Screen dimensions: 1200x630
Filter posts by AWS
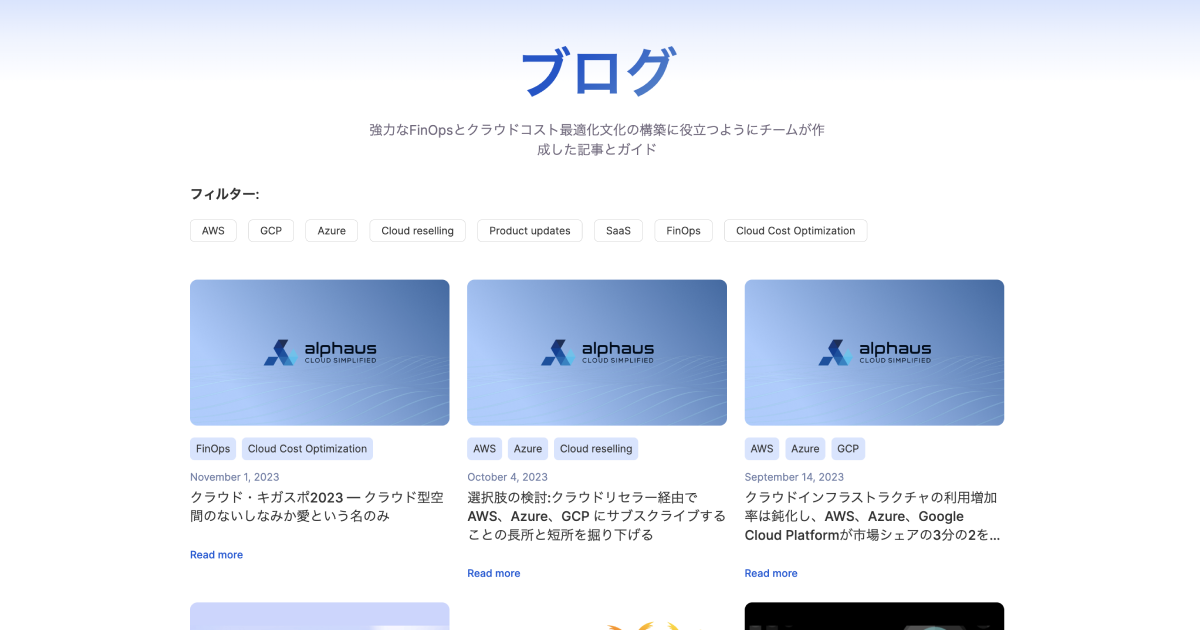[213, 230]
